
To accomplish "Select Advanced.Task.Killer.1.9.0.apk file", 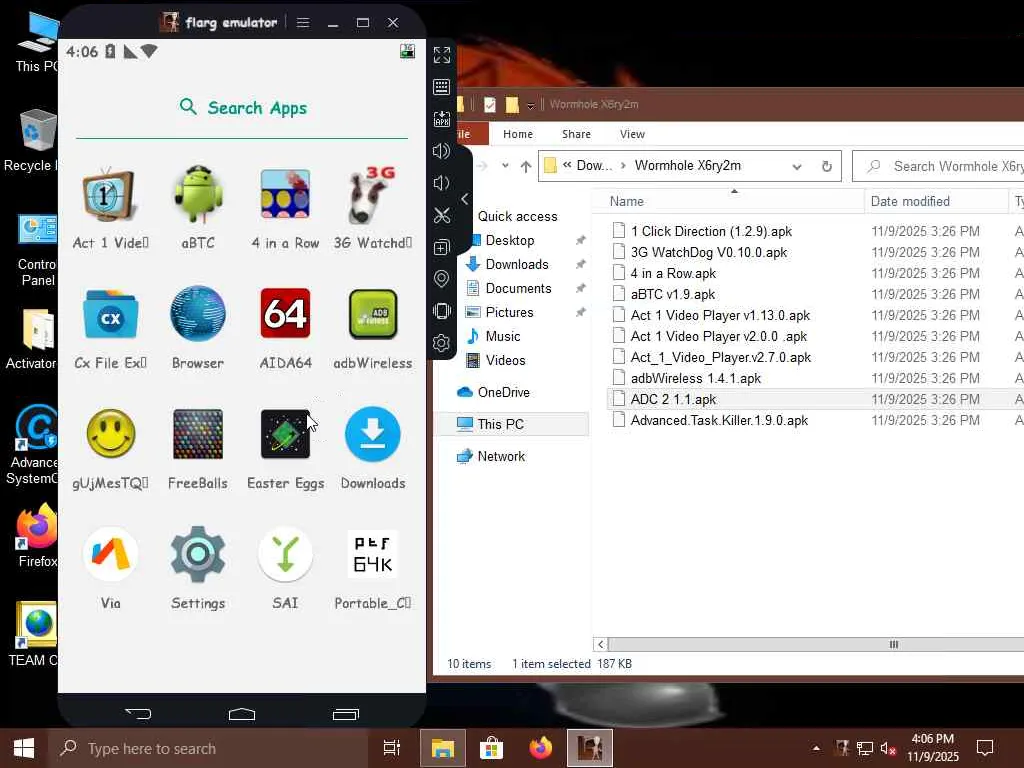I will [719, 421].
